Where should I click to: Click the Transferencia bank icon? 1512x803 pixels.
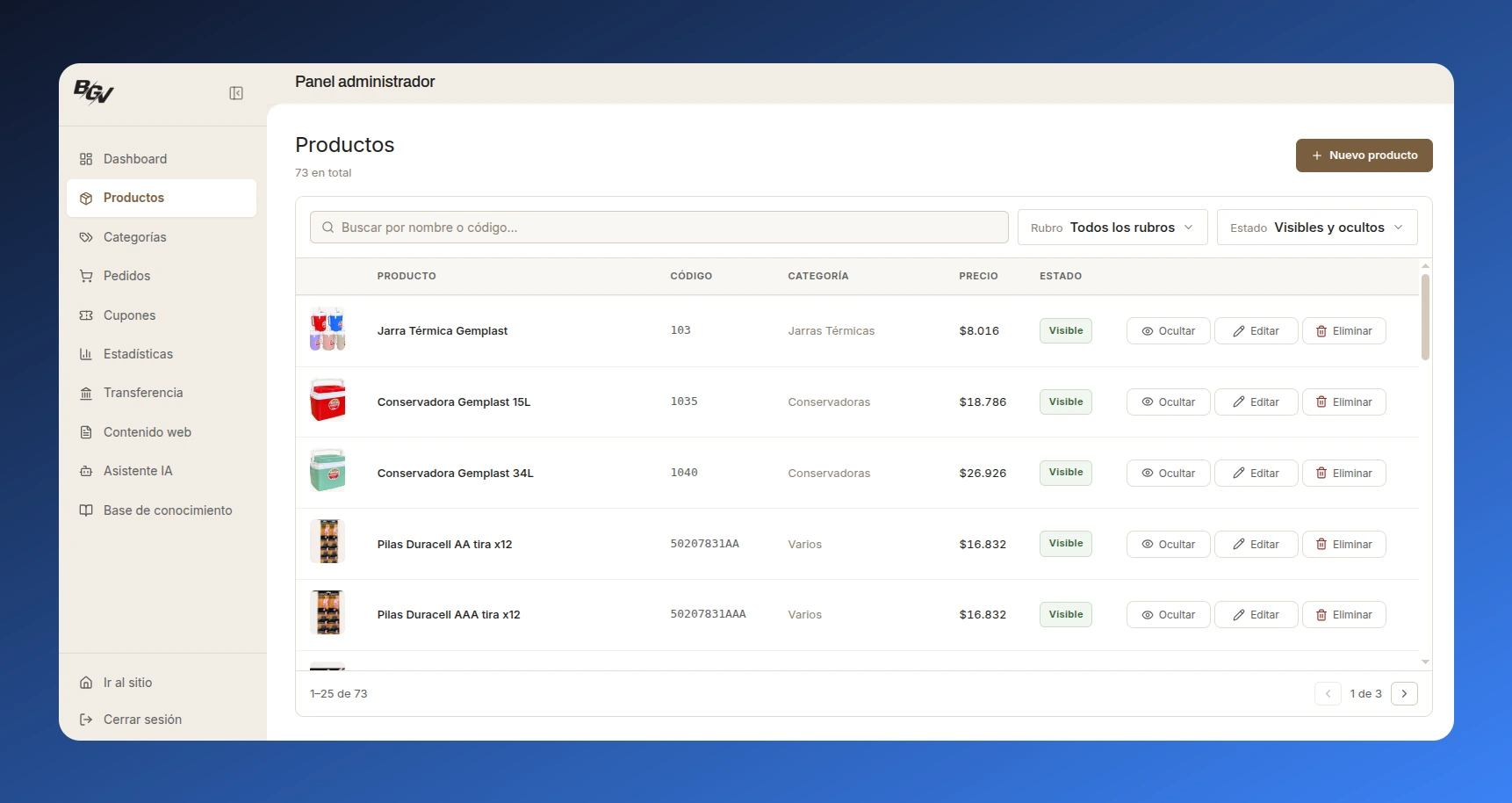pyautogui.click(x=86, y=393)
